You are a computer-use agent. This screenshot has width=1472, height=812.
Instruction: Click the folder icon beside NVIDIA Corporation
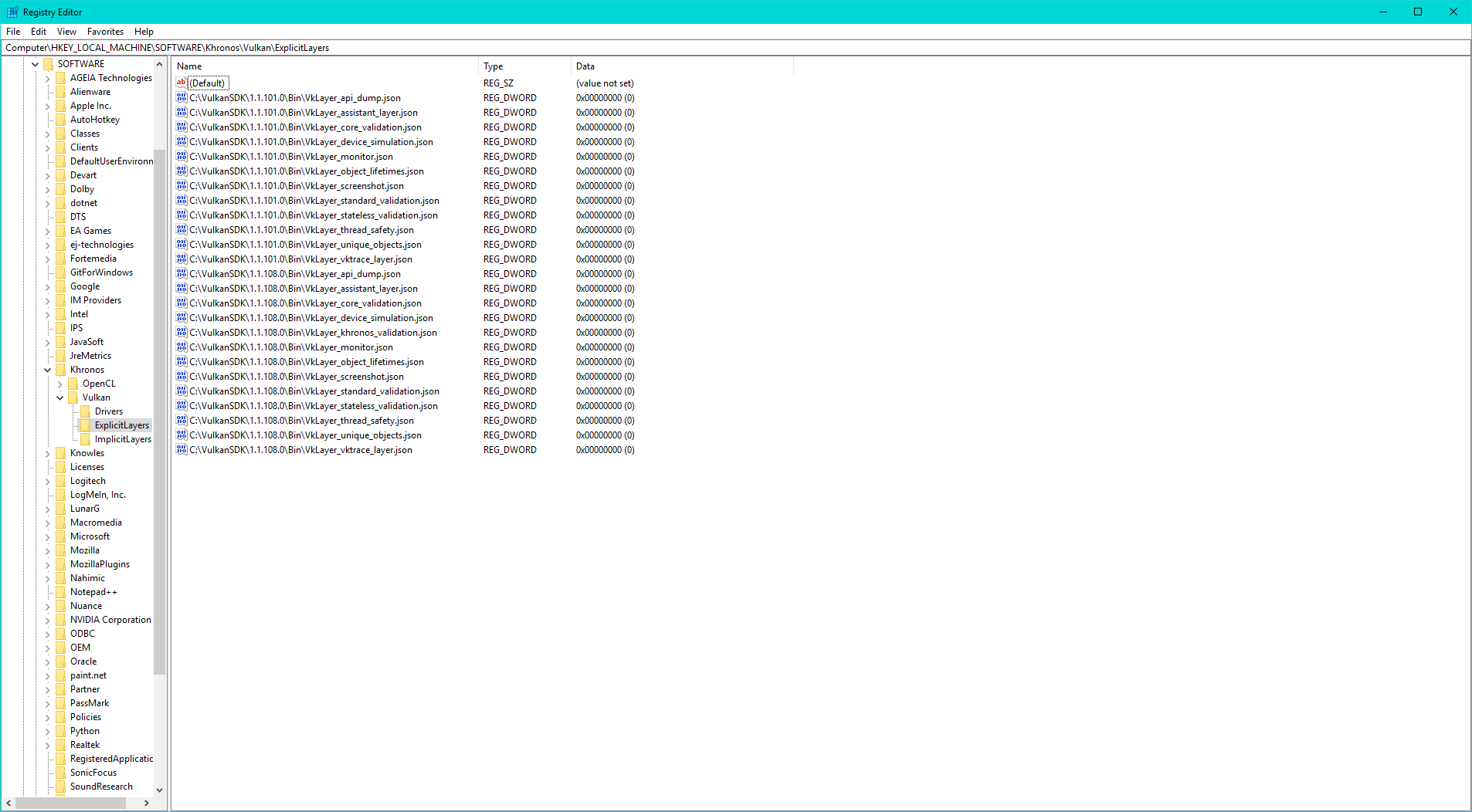[60, 620]
